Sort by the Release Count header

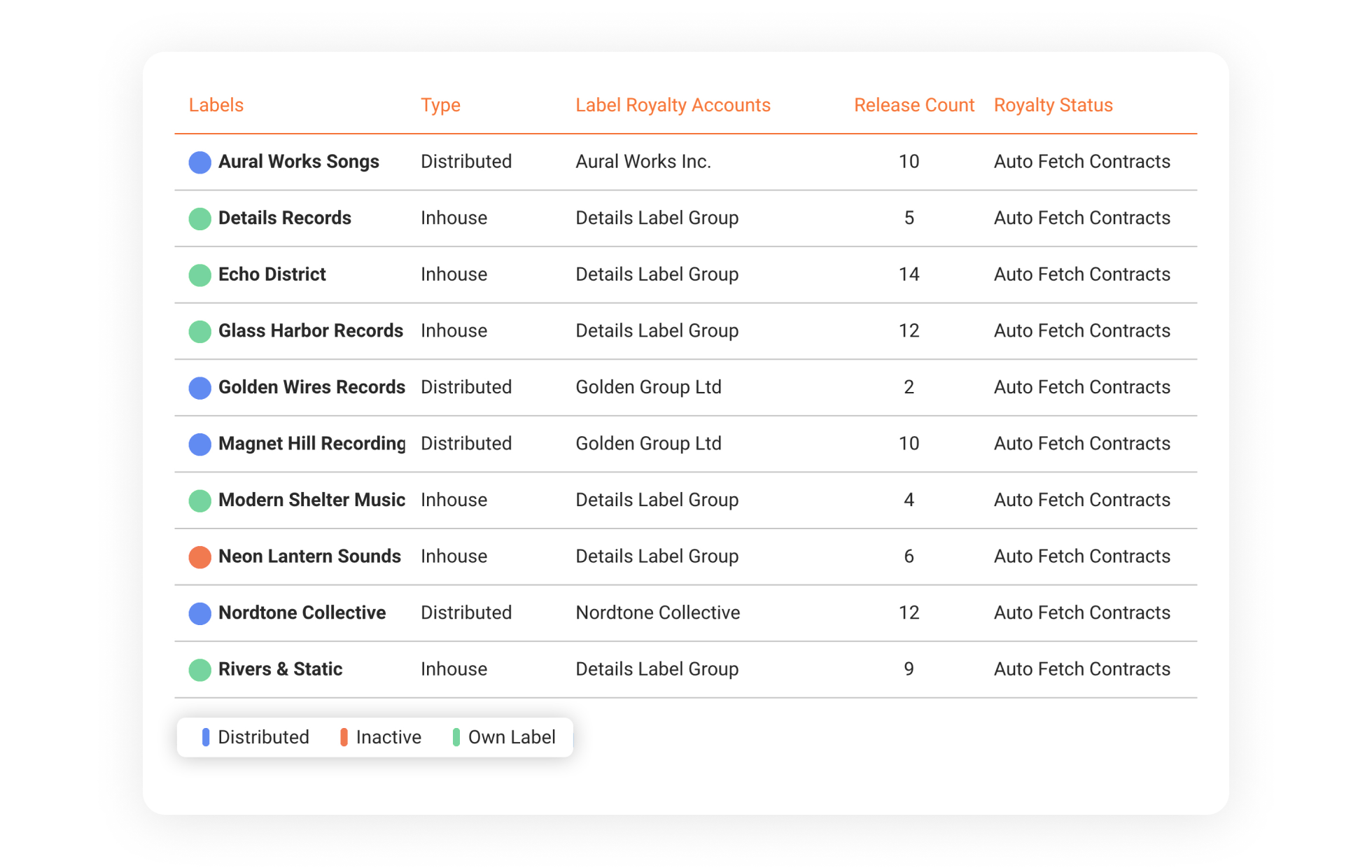pyautogui.click(x=913, y=105)
